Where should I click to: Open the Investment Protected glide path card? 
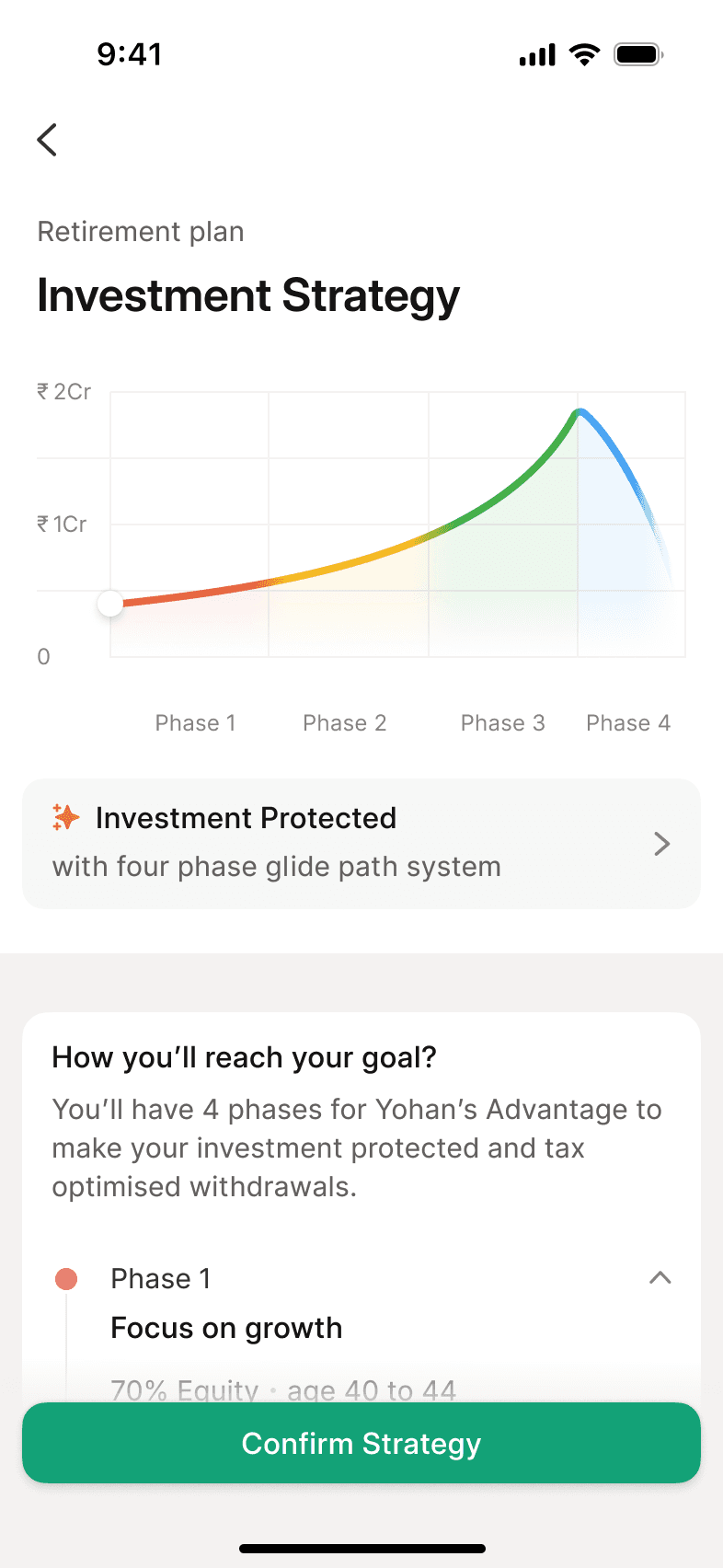(x=361, y=844)
